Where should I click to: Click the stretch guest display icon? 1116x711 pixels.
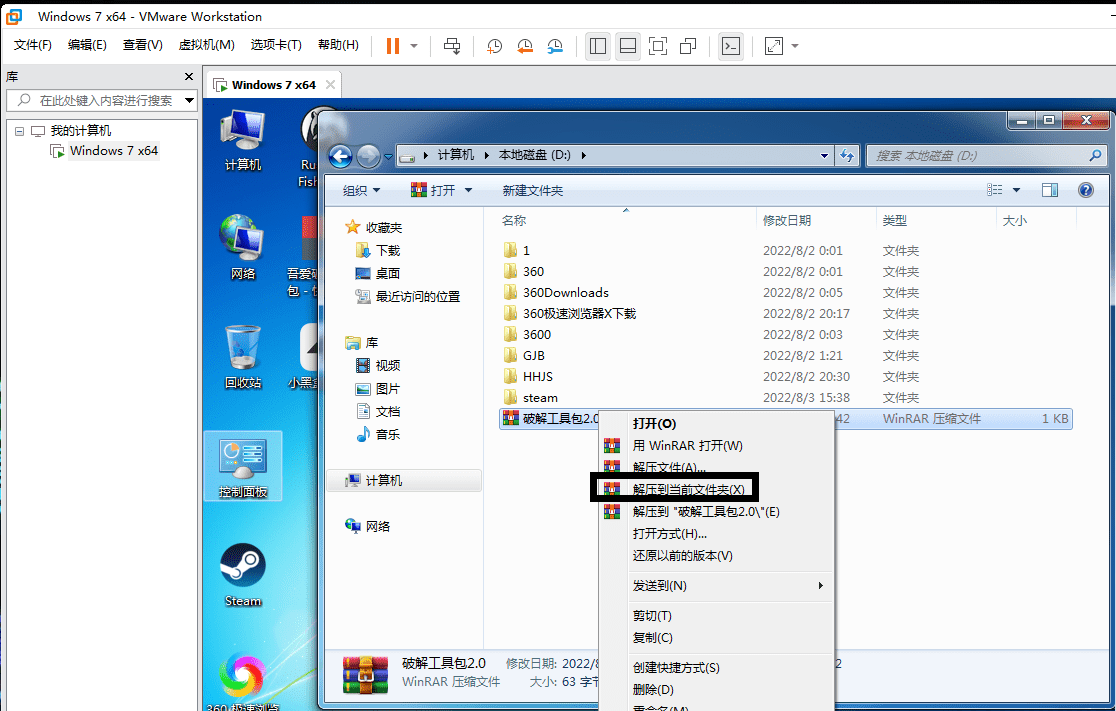pos(774,46)
